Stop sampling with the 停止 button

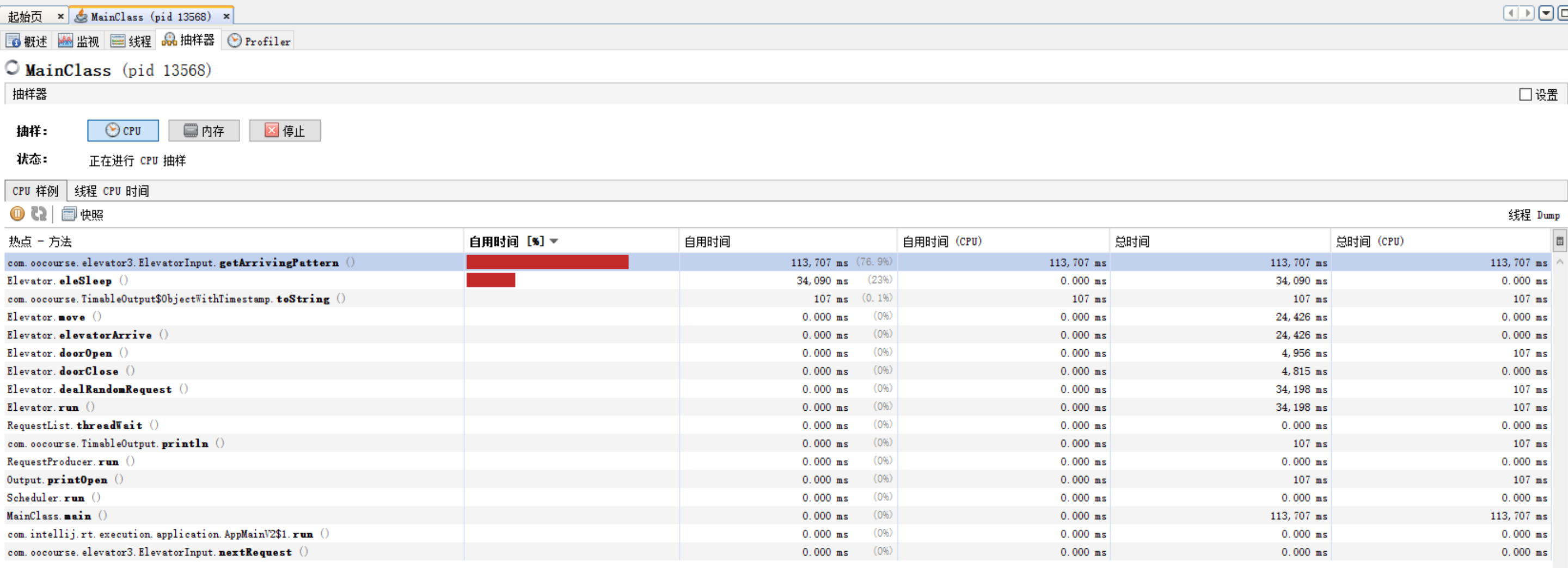(x=285, y=131)
